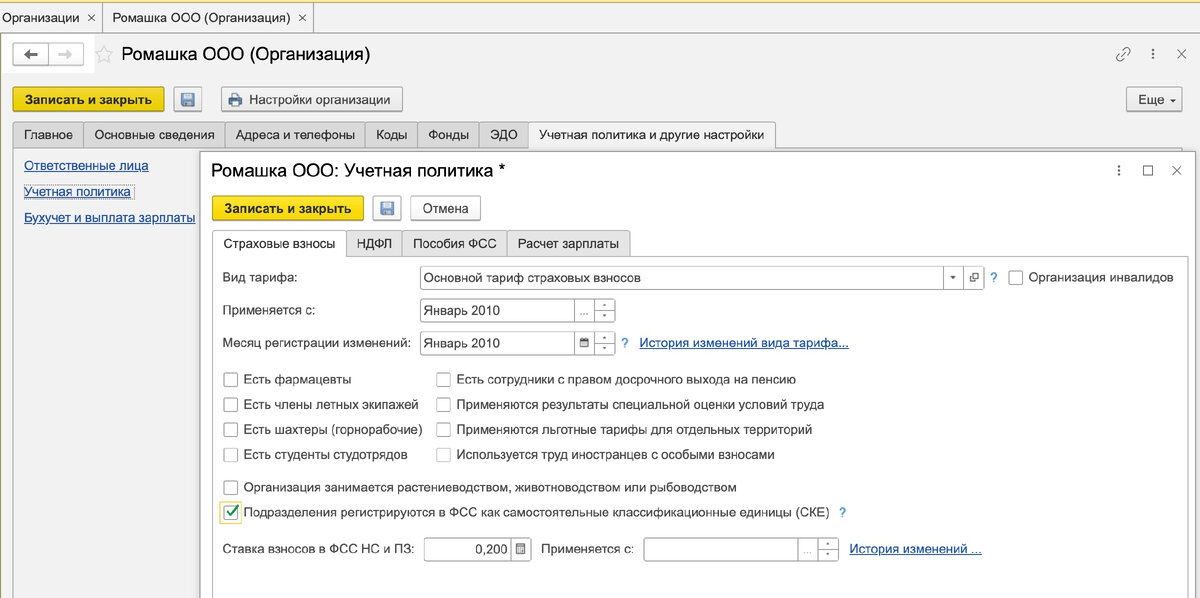Viewport: 1200px width, 598px height.
Task: Go back with the left arrow button
Action: [x=31, y=54]
